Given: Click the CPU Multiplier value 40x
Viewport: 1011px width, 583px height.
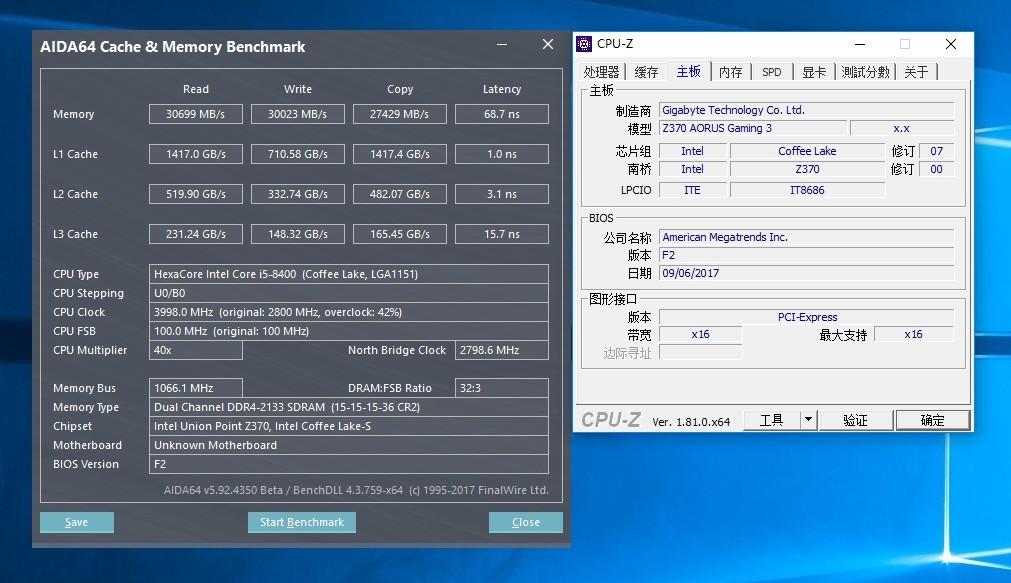Looking at the screenshot, I should pos(195,350).
